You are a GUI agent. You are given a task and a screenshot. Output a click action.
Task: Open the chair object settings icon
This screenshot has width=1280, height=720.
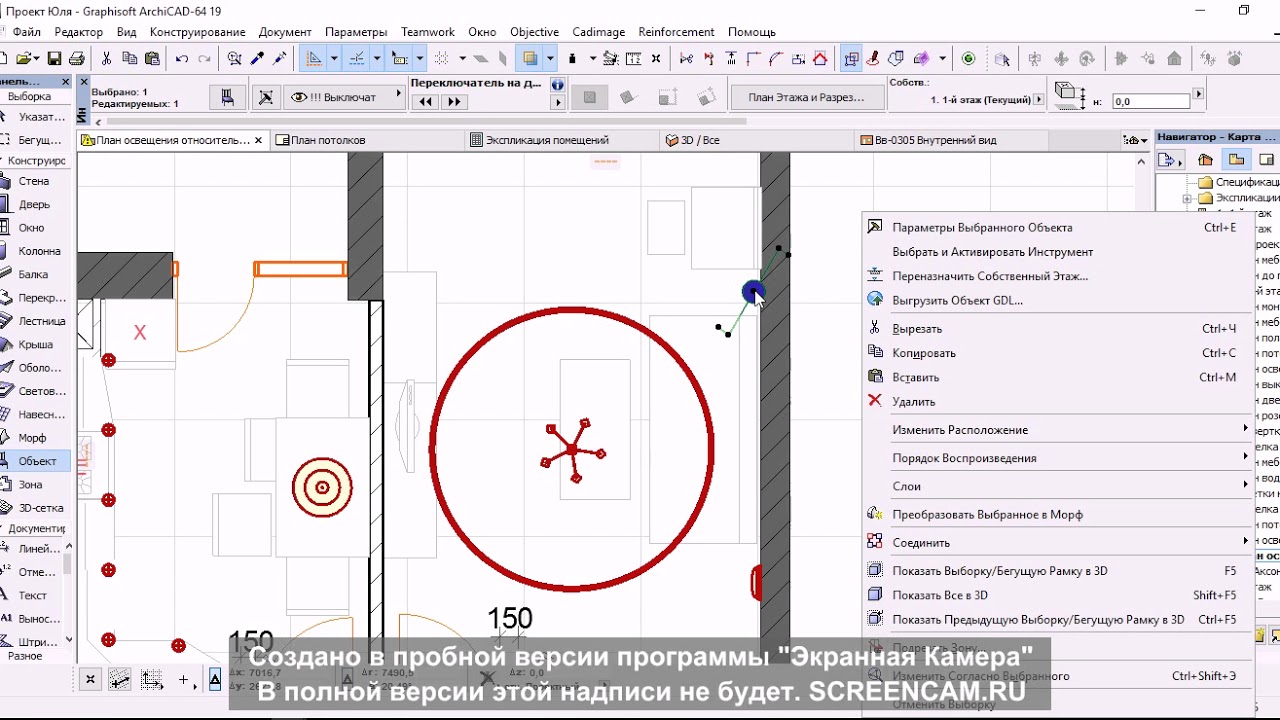pyautogui.click(x=228, y=97)
